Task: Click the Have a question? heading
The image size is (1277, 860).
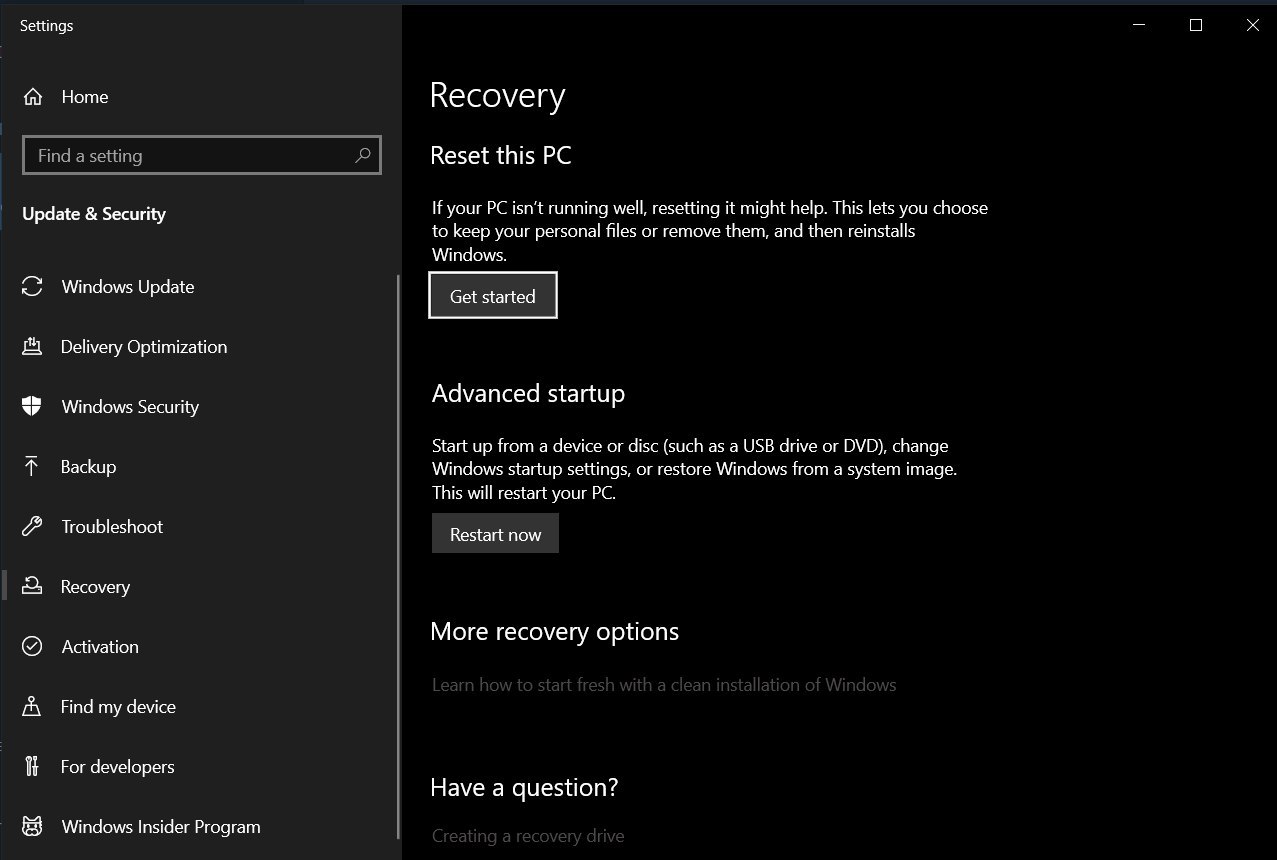Action: [x=525, y=788]
